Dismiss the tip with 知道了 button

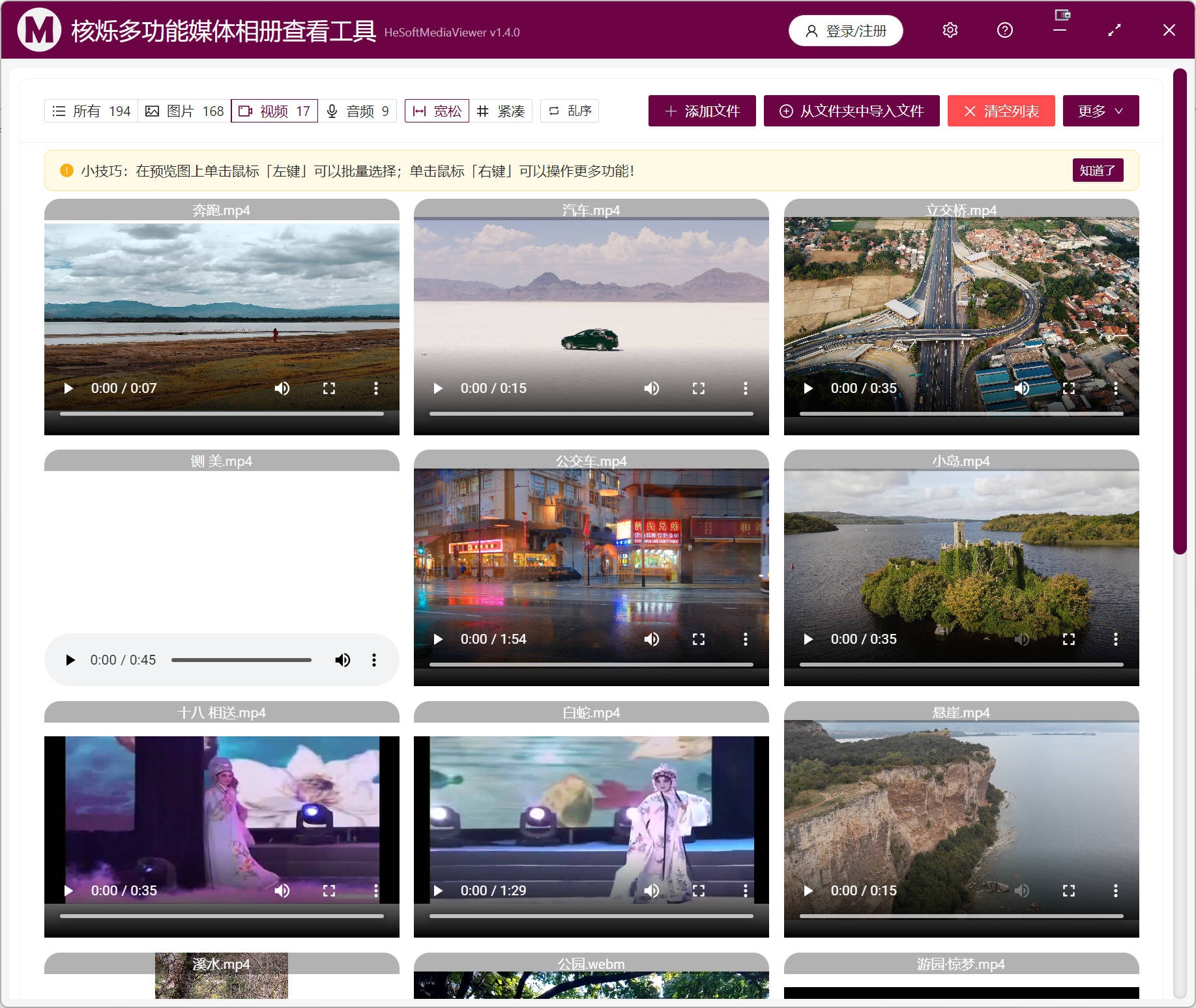tap(1098, 170)
